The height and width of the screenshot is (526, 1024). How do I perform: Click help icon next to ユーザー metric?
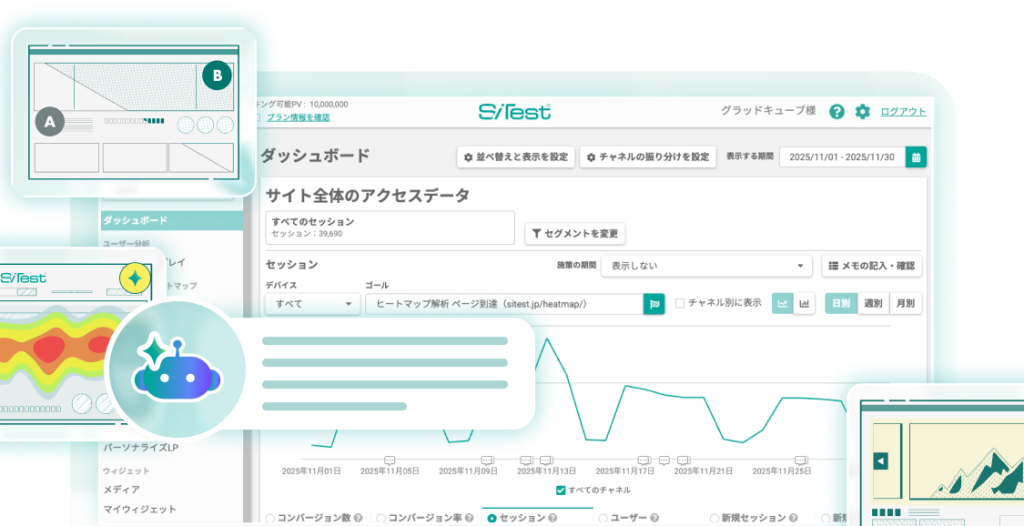pos(653,518)
